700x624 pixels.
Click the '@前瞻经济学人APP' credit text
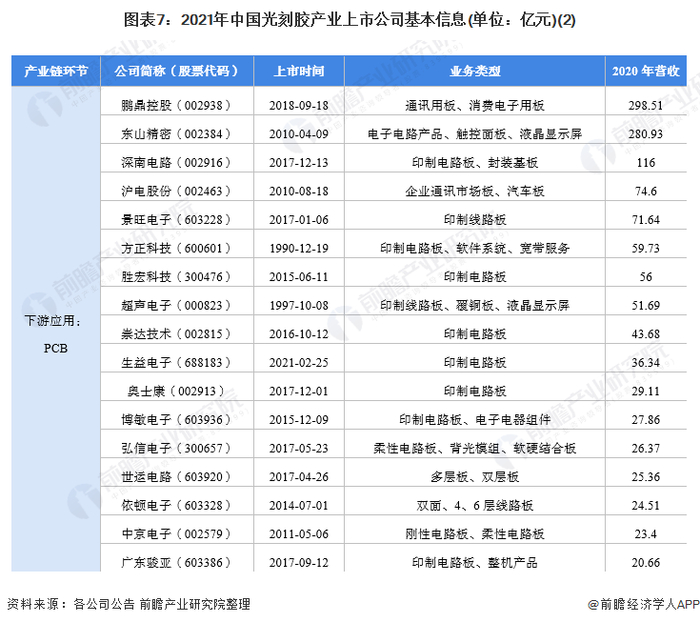click(x=643, y=604)
